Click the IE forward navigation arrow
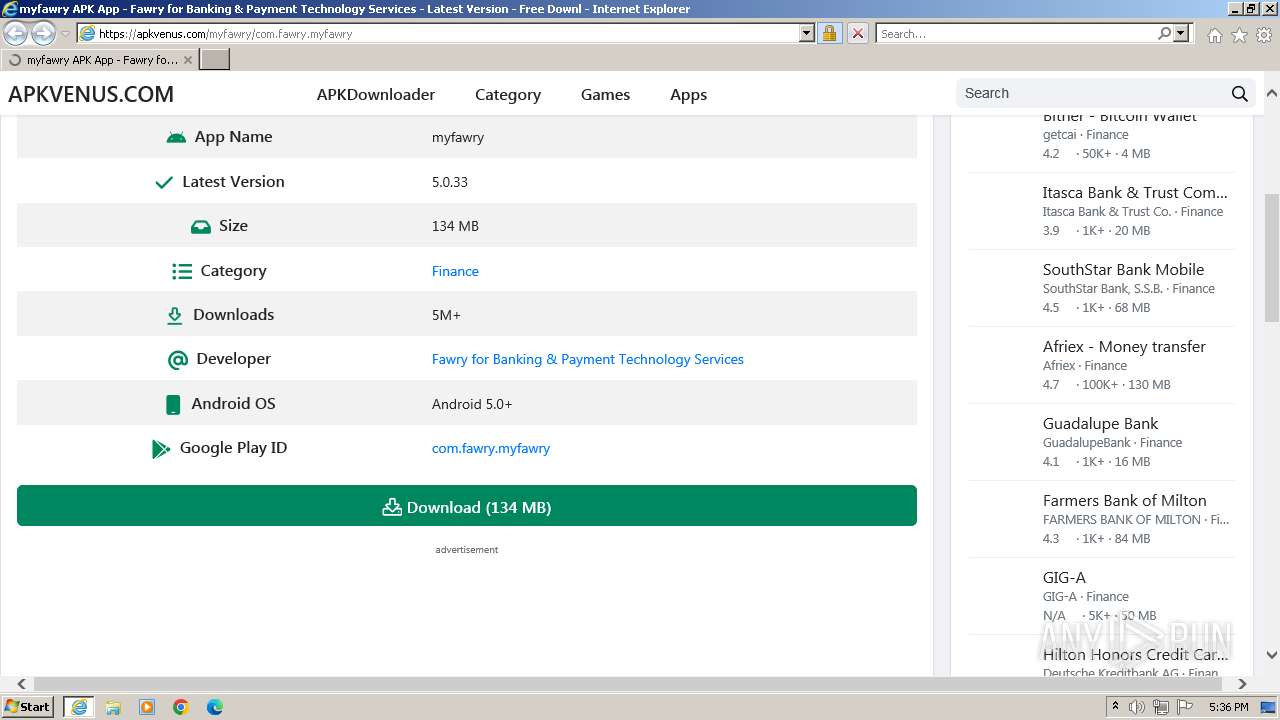Viewport: 1280px width, 720px height. (x=43, y=33)
